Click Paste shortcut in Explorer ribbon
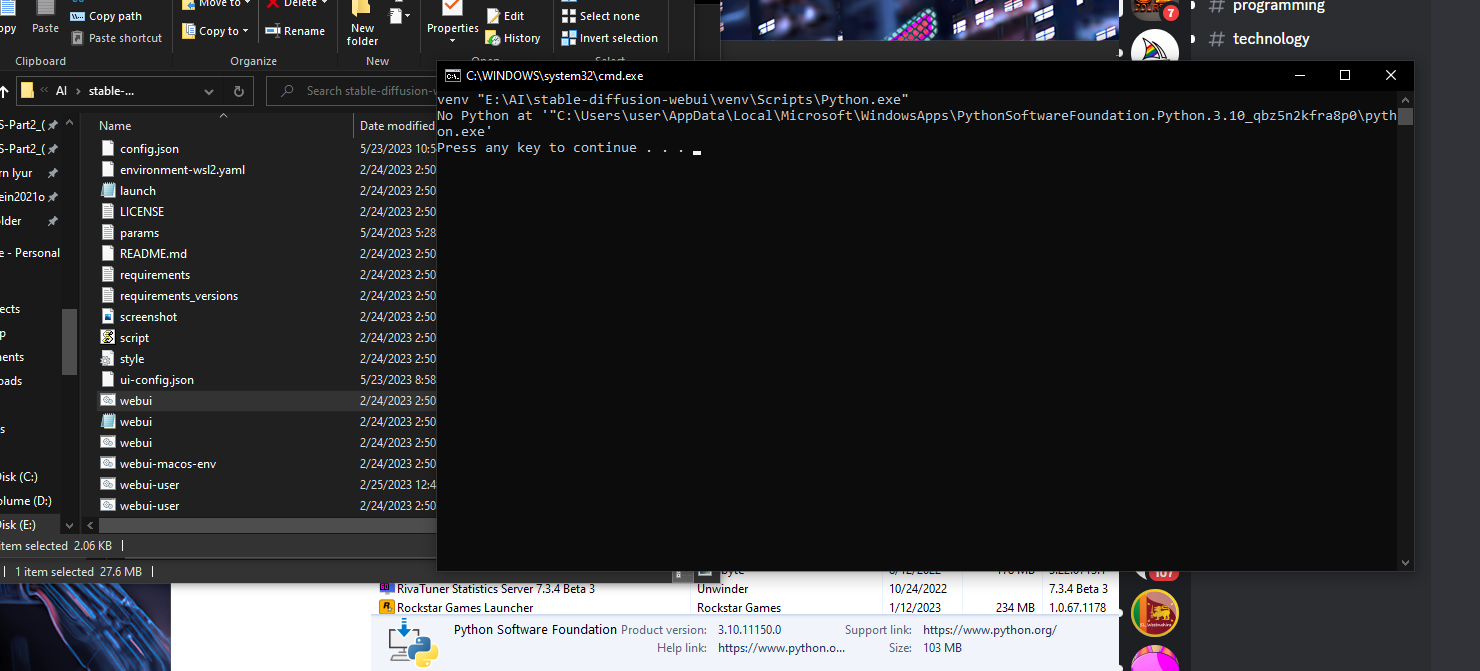 tap(116, 38)
